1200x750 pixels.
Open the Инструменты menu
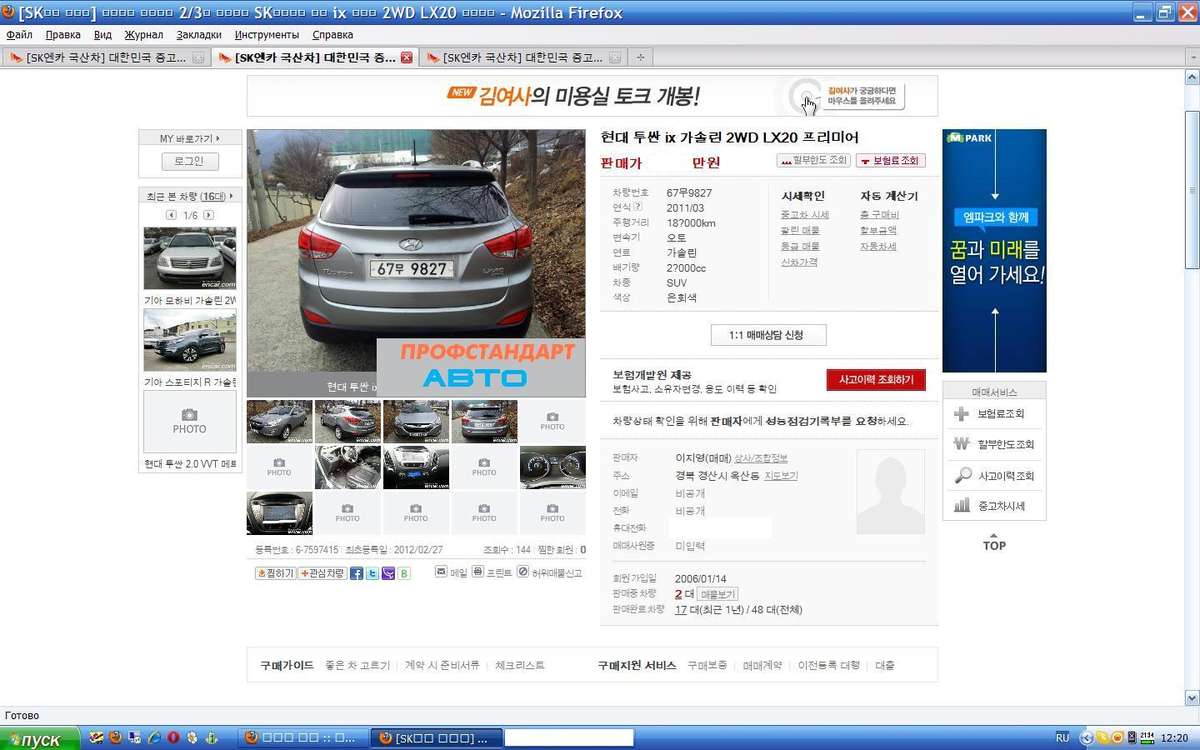coord(267,35)
